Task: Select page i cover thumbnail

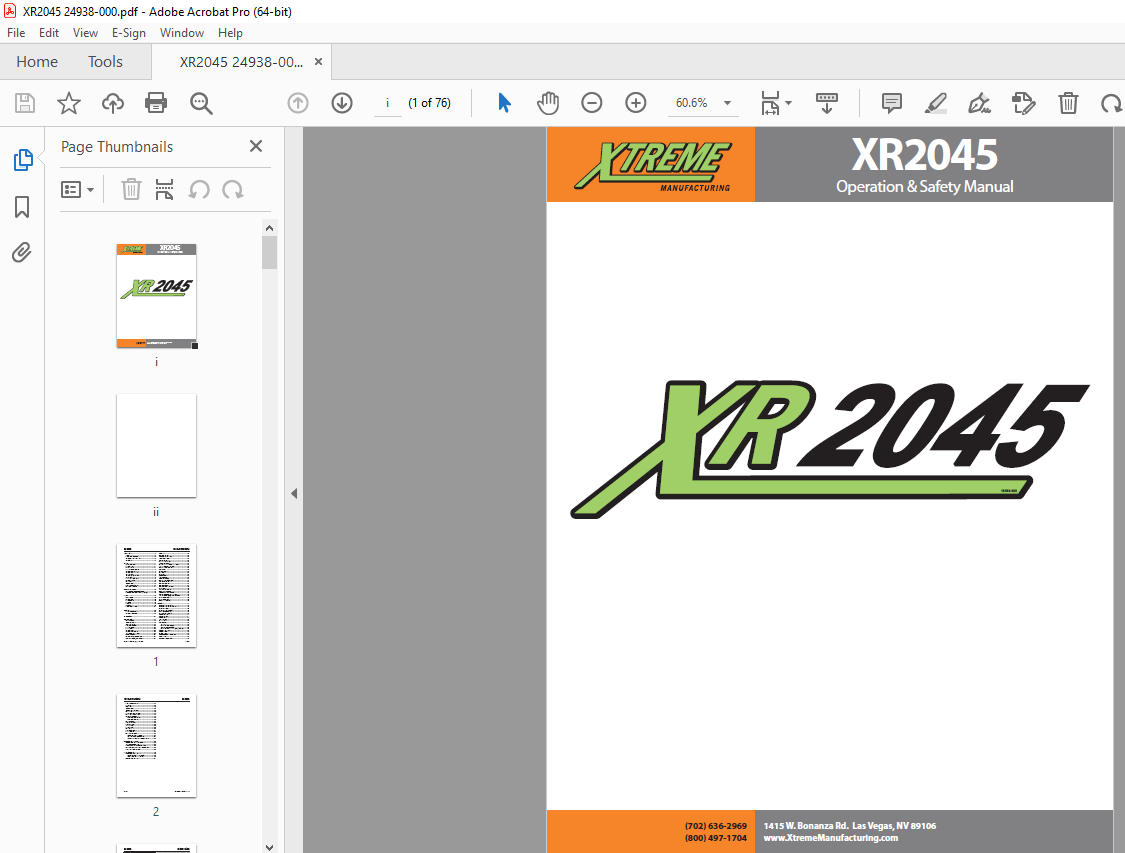Action: pyautogui.click(x=156, y=296)
